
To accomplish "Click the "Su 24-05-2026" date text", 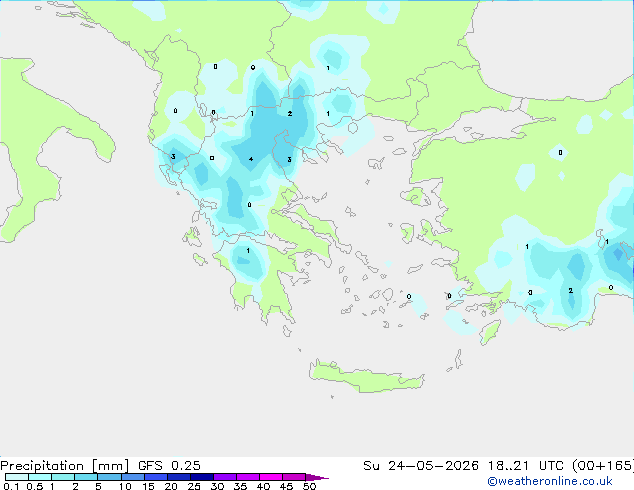I will click(x=421, y=466).
